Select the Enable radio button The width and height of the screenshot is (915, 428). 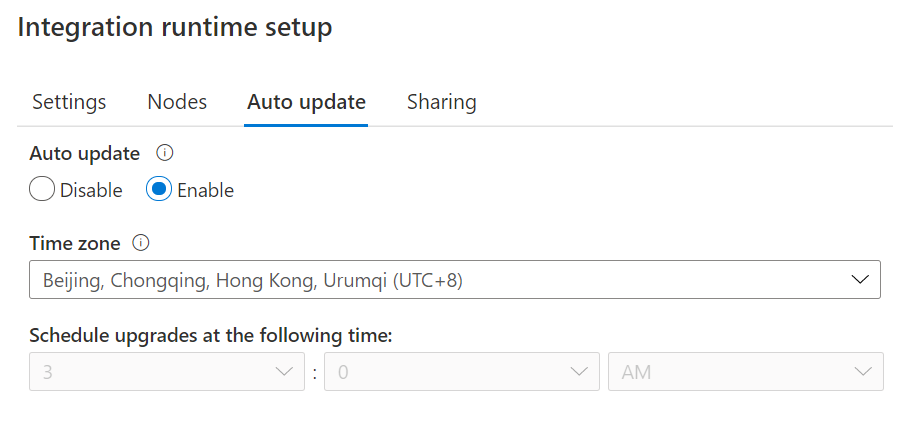point(159,189)
